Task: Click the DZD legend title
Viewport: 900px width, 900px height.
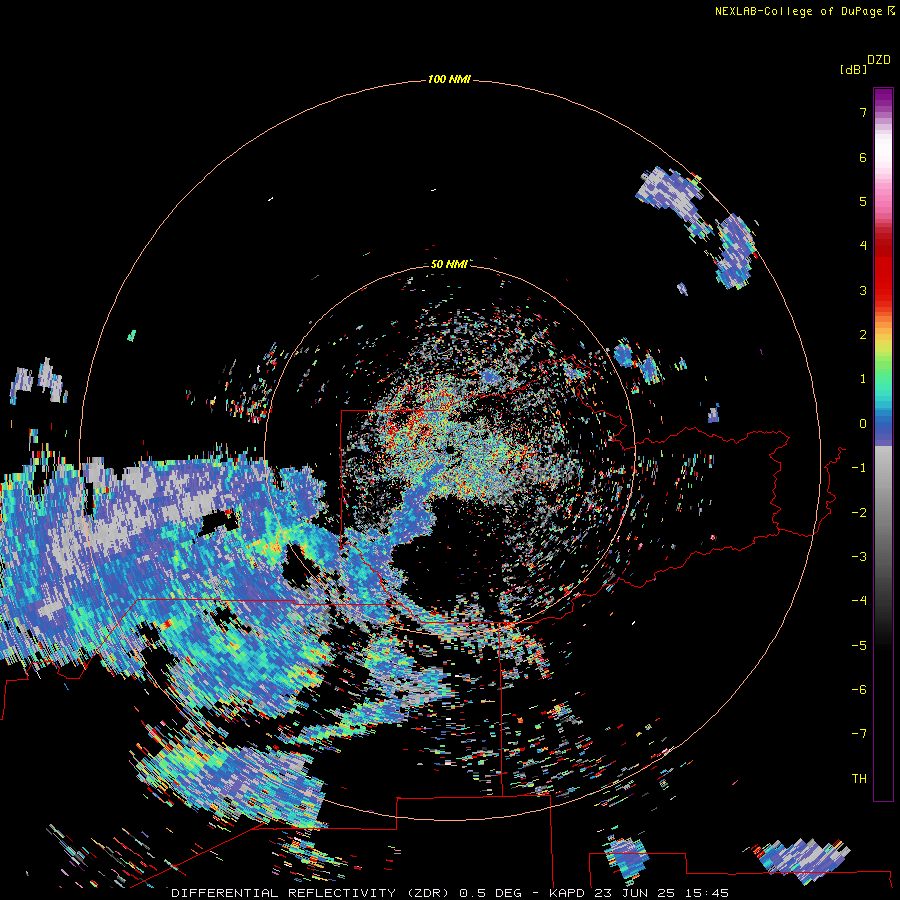Action: (x=879, y=60)
